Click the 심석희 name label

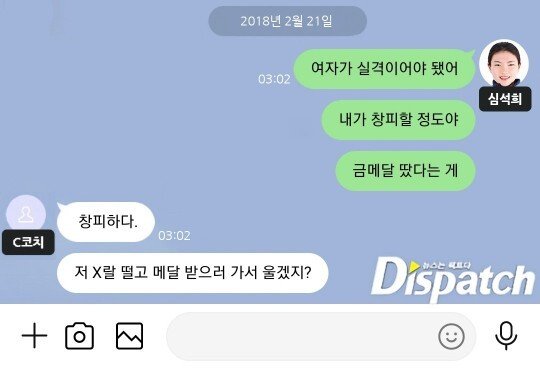pyautogui.click(x=505, y=99)
